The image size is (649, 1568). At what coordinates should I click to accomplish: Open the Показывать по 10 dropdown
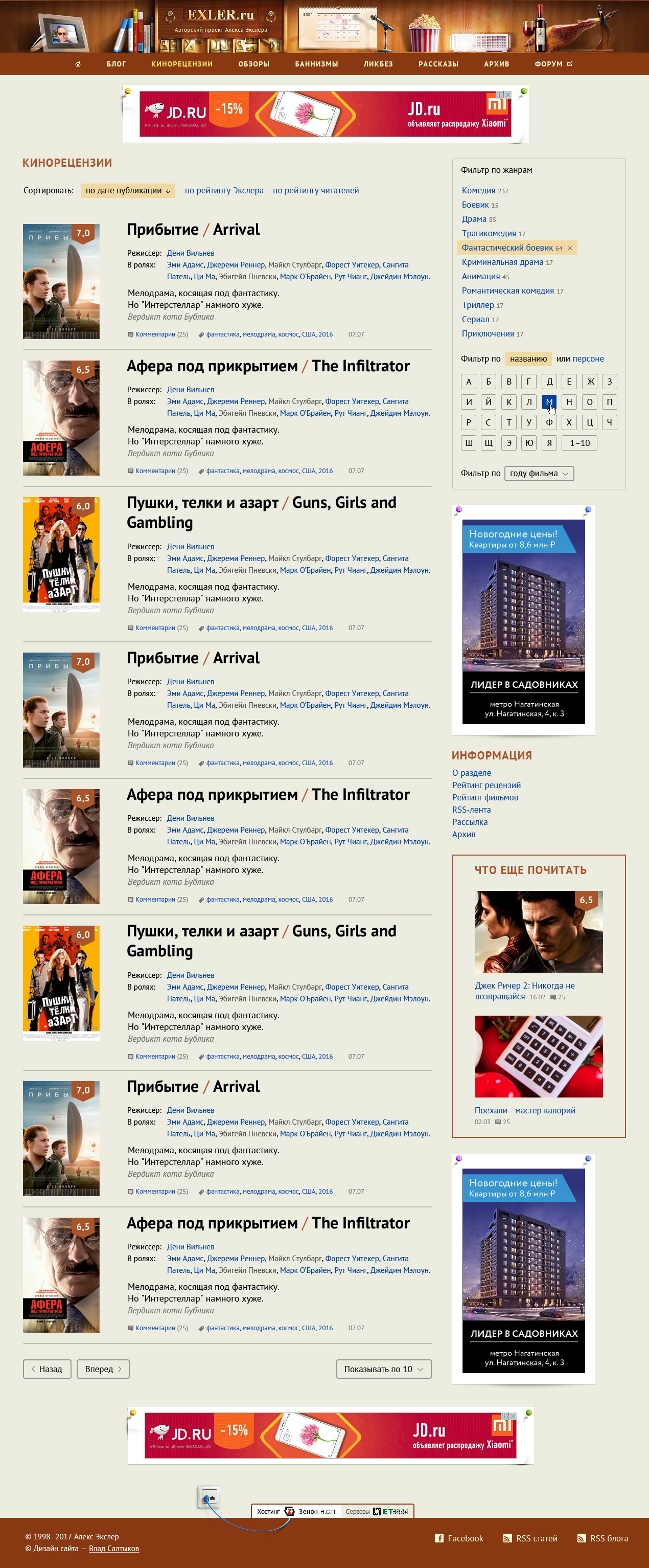click(384, 1369)
